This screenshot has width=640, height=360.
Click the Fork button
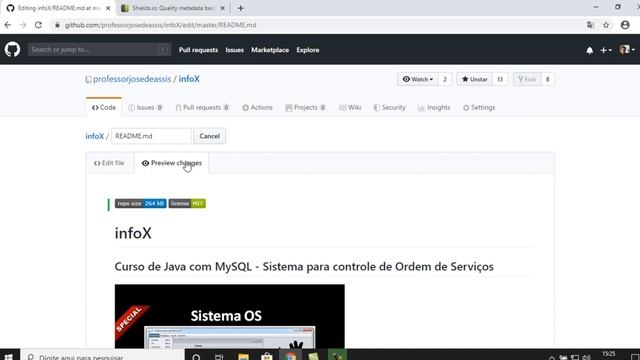coord(527,79)
